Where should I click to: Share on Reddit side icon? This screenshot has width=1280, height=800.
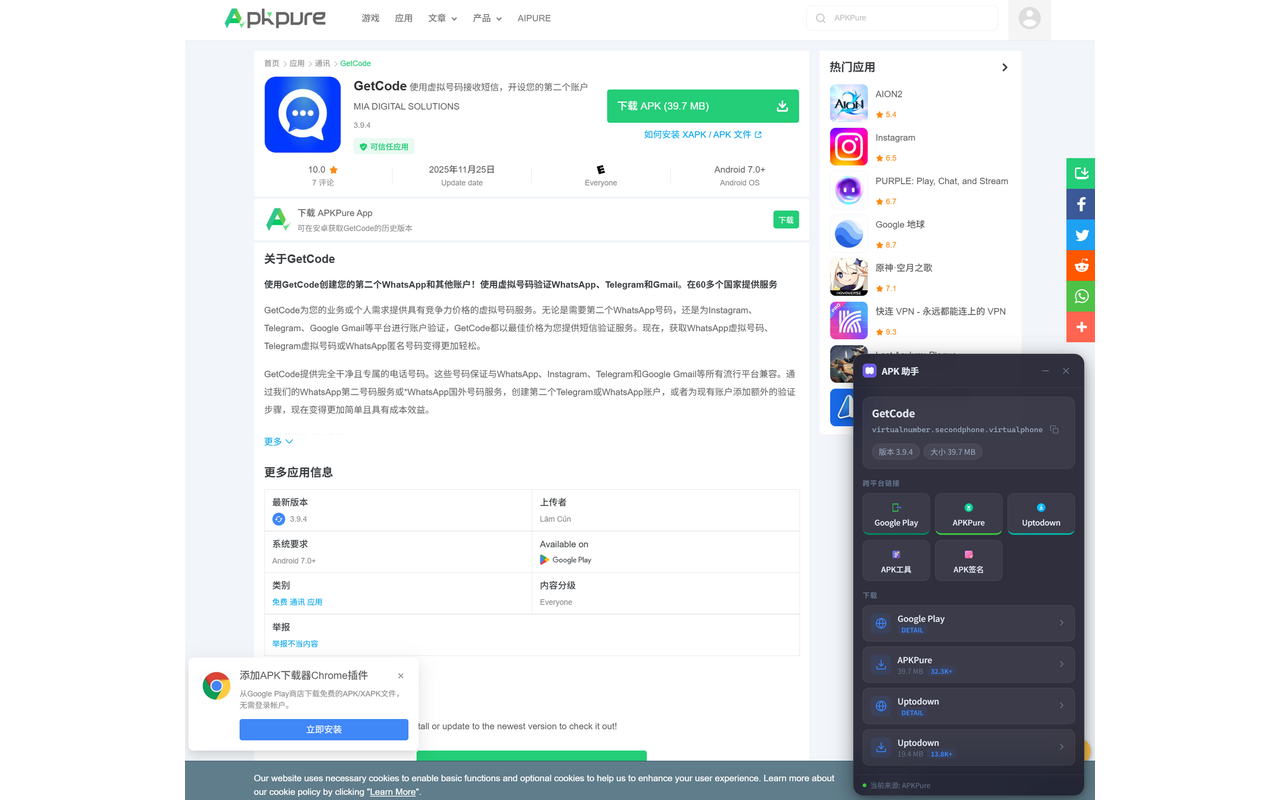tap(1081, 265)
